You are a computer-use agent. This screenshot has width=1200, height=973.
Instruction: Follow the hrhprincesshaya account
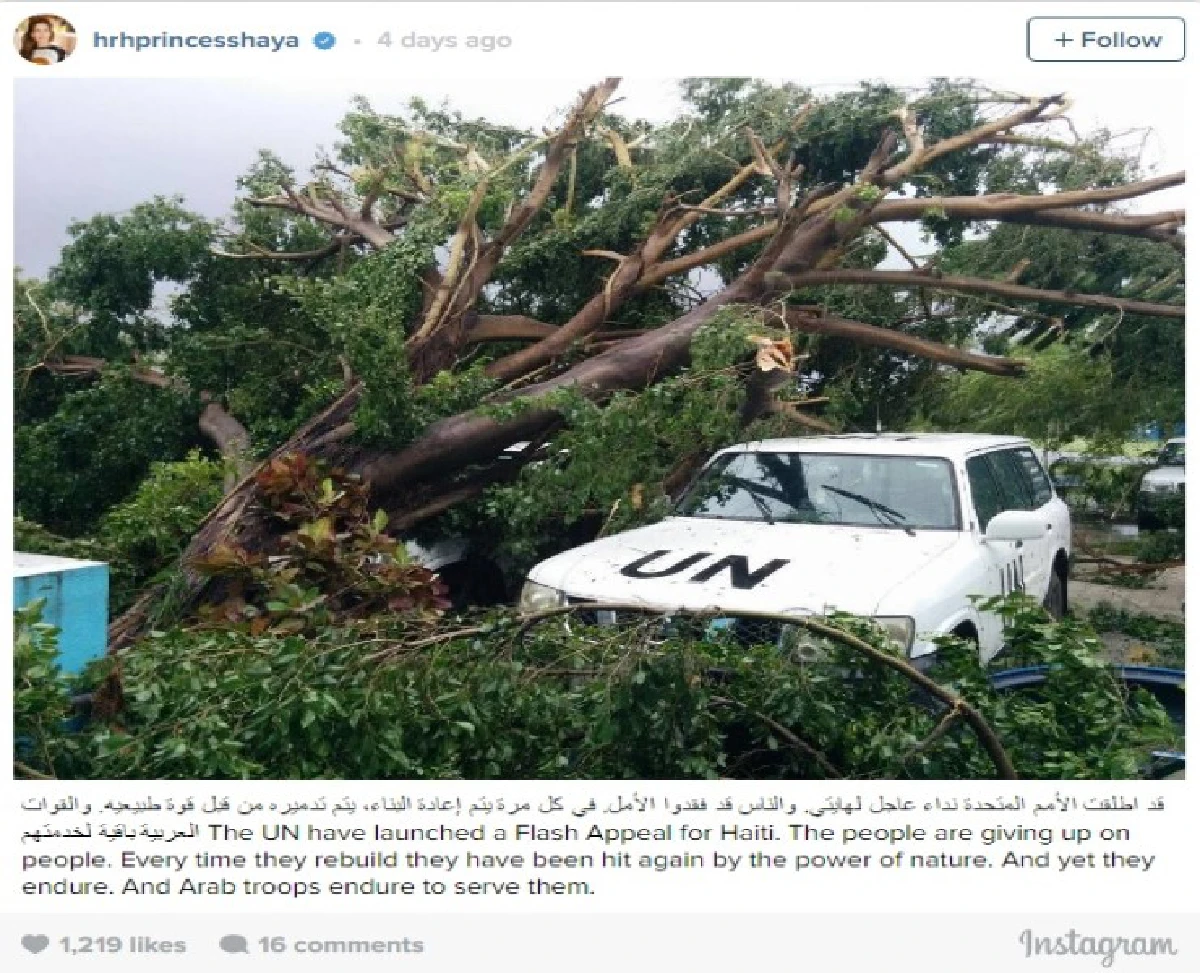[x=1106, y=40]
